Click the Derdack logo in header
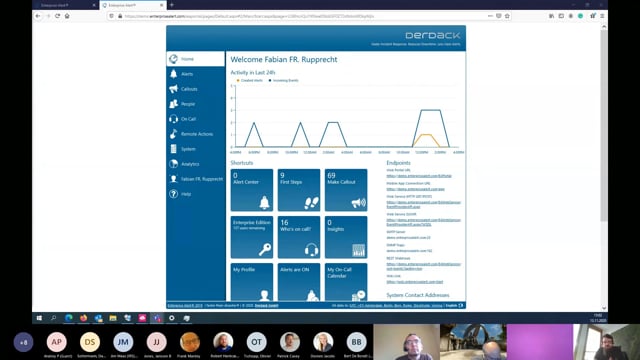 click(x=433, y=36)
